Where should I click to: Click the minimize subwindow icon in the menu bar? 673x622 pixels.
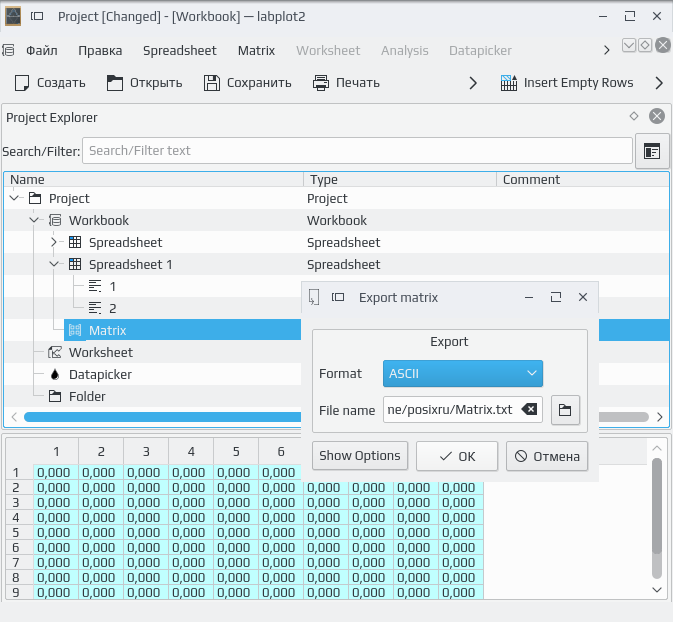coord(629,45)
